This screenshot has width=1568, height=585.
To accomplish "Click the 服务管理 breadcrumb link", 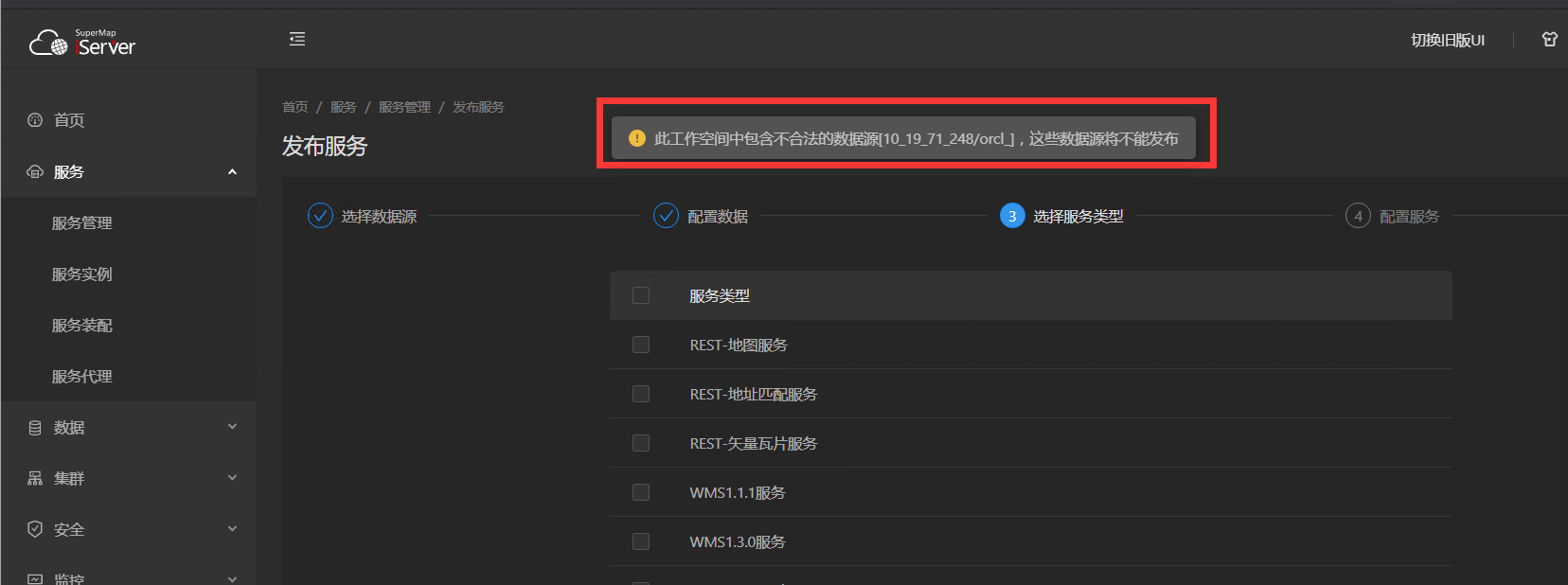I will coord(404,107).
